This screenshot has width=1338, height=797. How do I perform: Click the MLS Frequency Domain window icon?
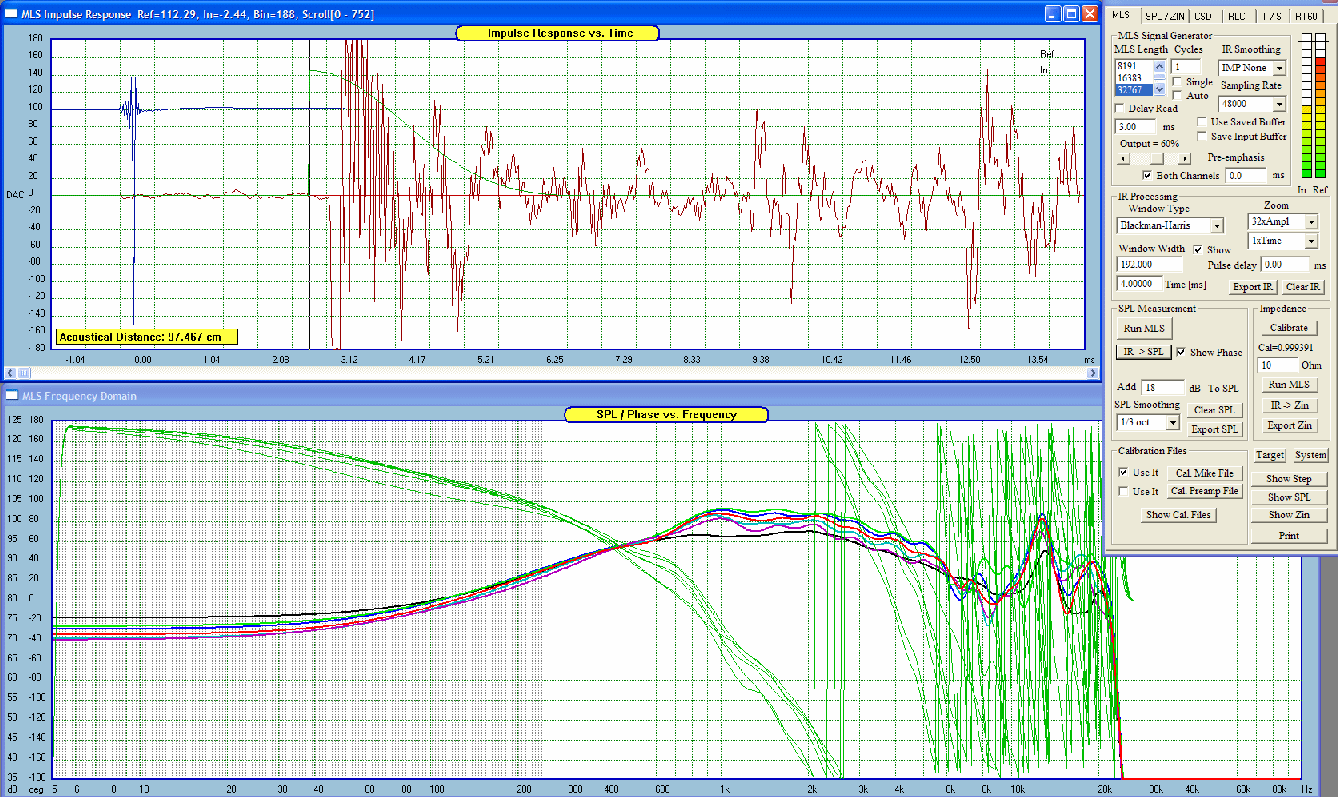(12, 395)
